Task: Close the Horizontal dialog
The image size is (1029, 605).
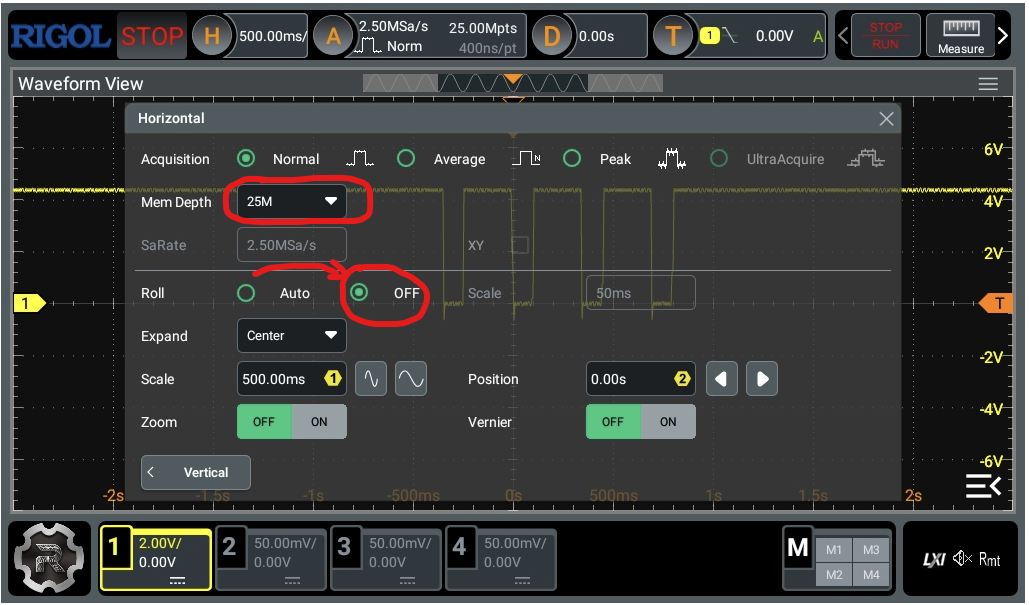Action: pos(886,119)
